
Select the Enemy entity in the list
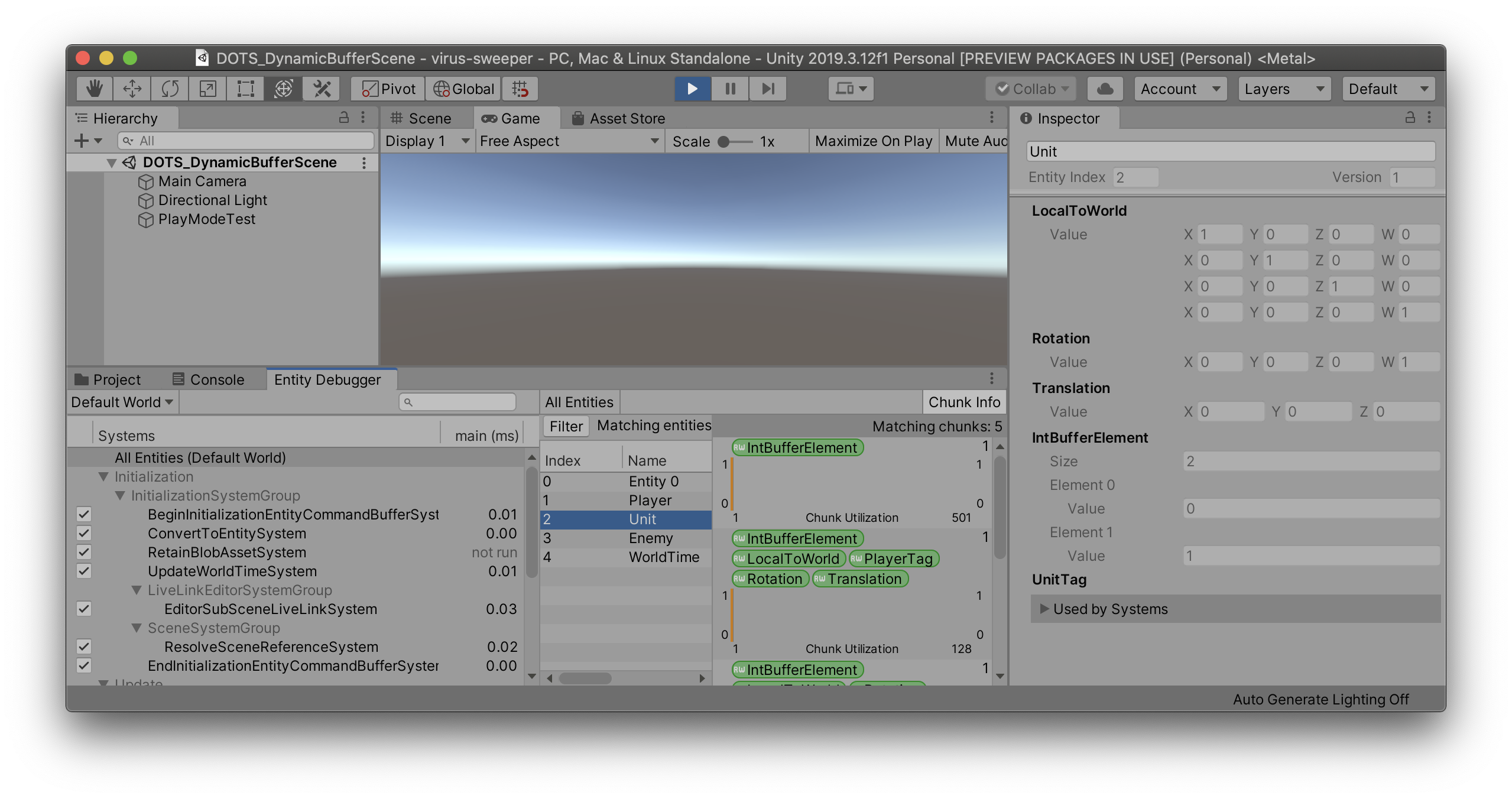(x=650, y=538)
